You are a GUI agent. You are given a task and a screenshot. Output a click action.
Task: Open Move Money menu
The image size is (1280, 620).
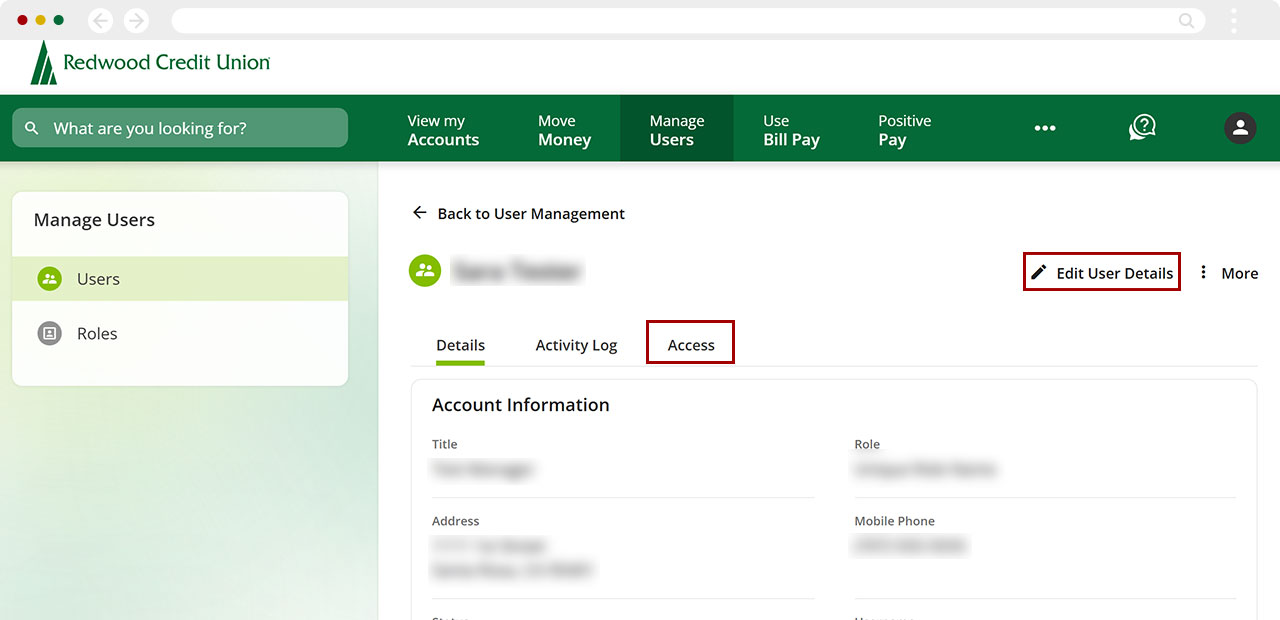[564, 130]
